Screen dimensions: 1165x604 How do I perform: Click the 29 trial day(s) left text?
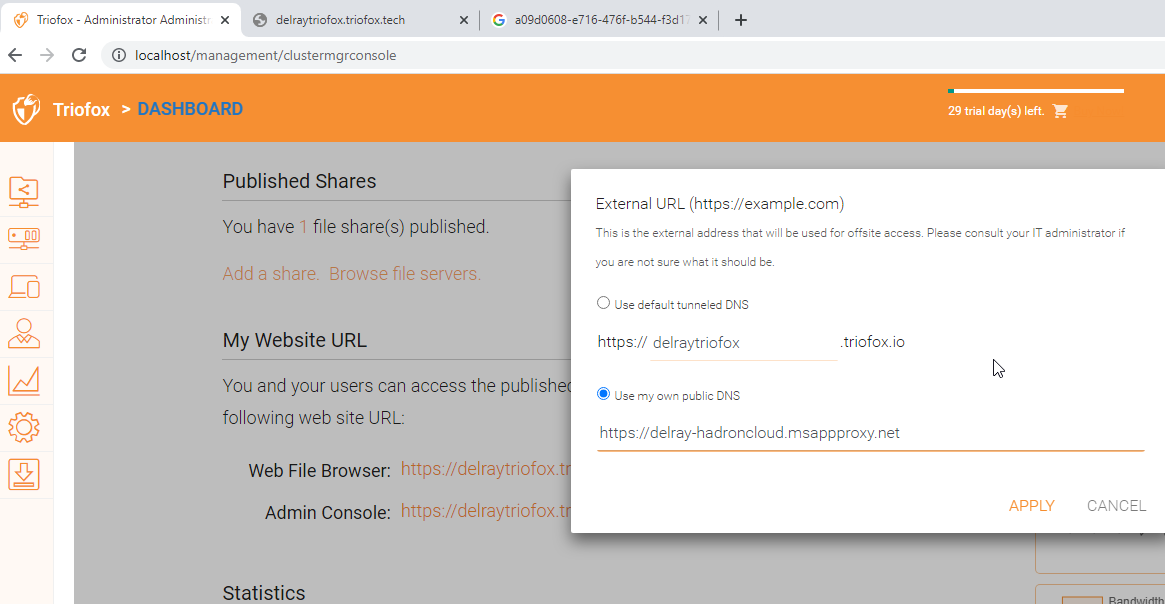point(996,111)
